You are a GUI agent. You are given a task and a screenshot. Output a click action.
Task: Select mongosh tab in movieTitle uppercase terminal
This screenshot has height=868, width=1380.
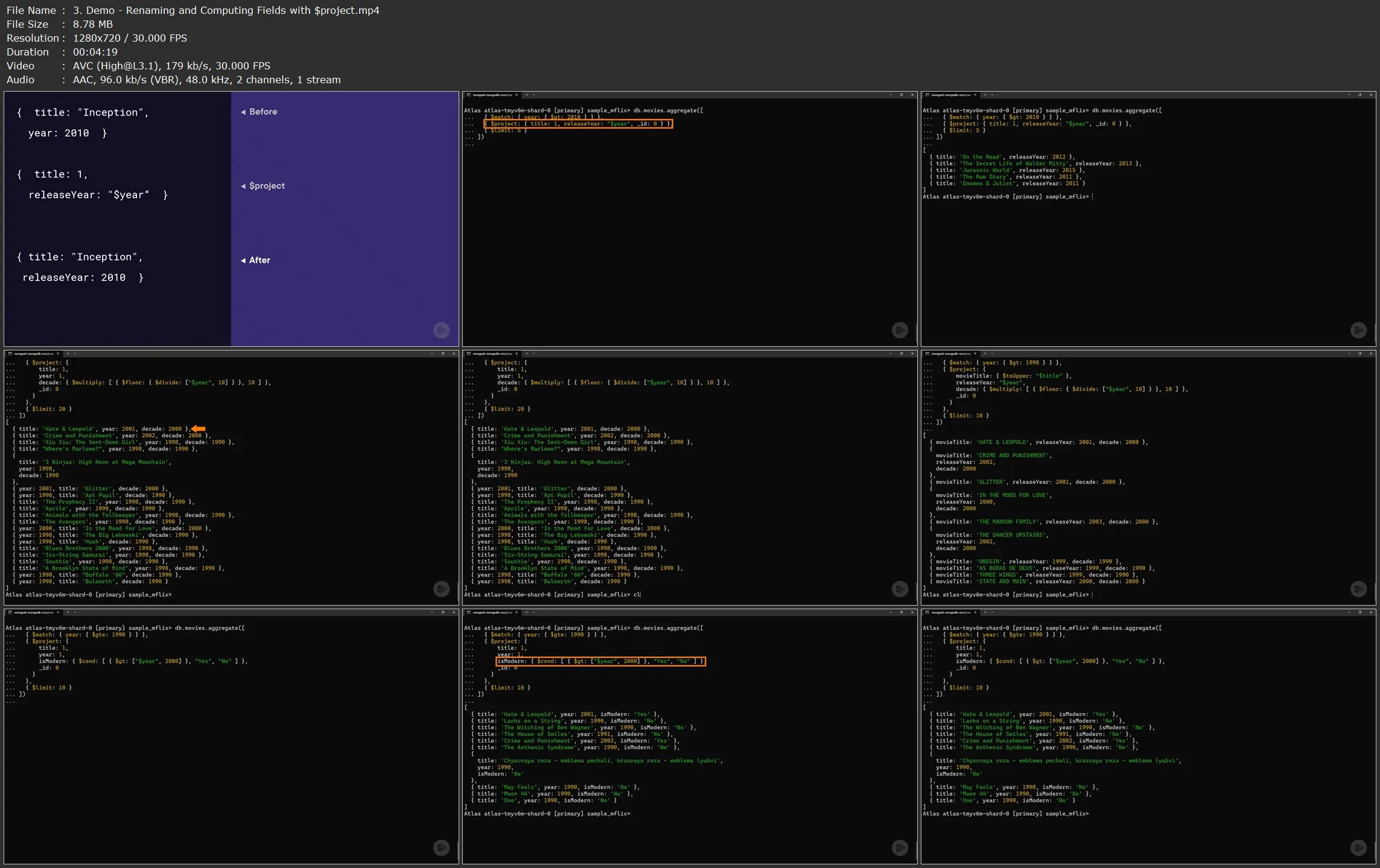[x=951, y=353]
